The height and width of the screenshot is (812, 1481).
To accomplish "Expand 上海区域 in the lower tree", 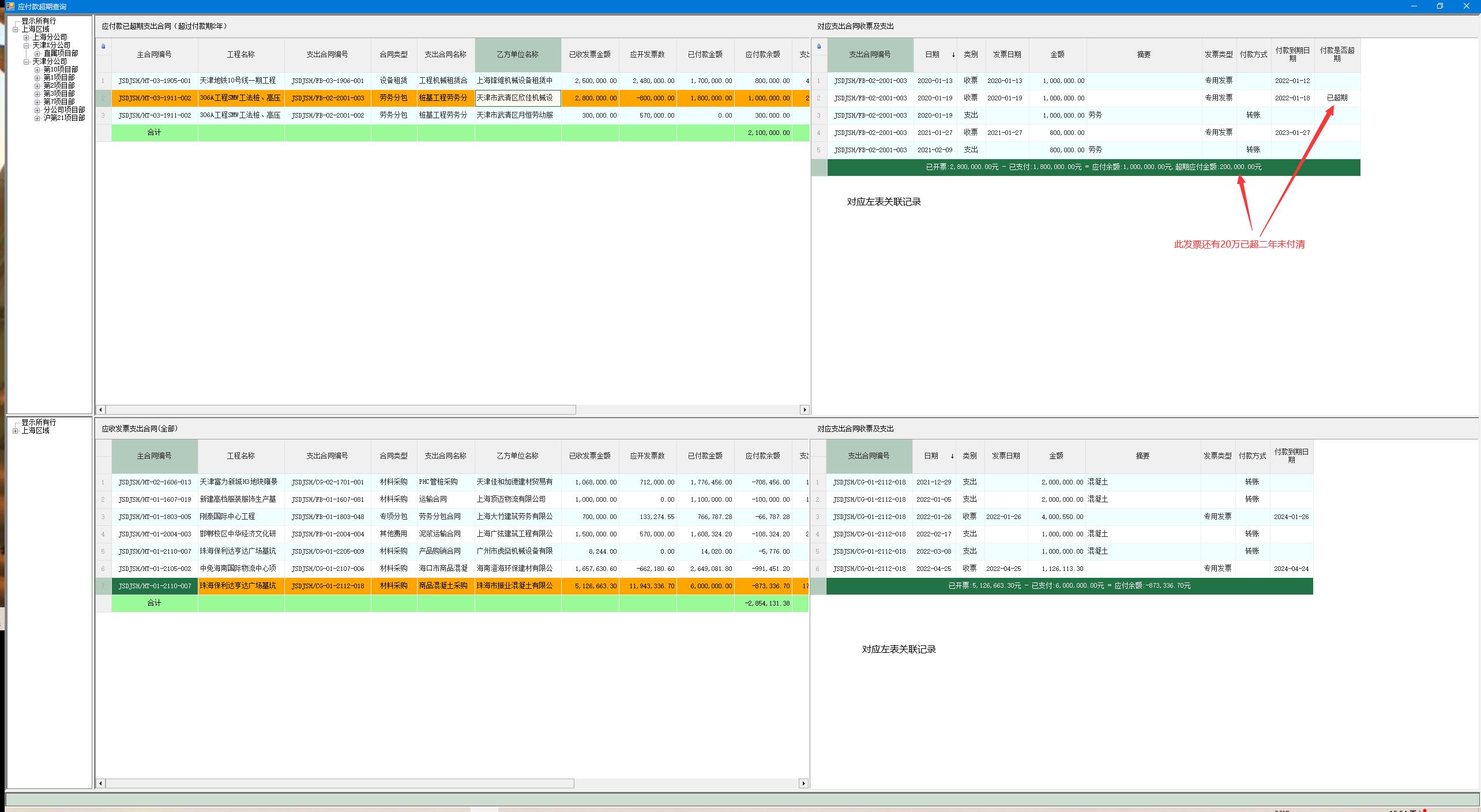I will tap(16, 430).
